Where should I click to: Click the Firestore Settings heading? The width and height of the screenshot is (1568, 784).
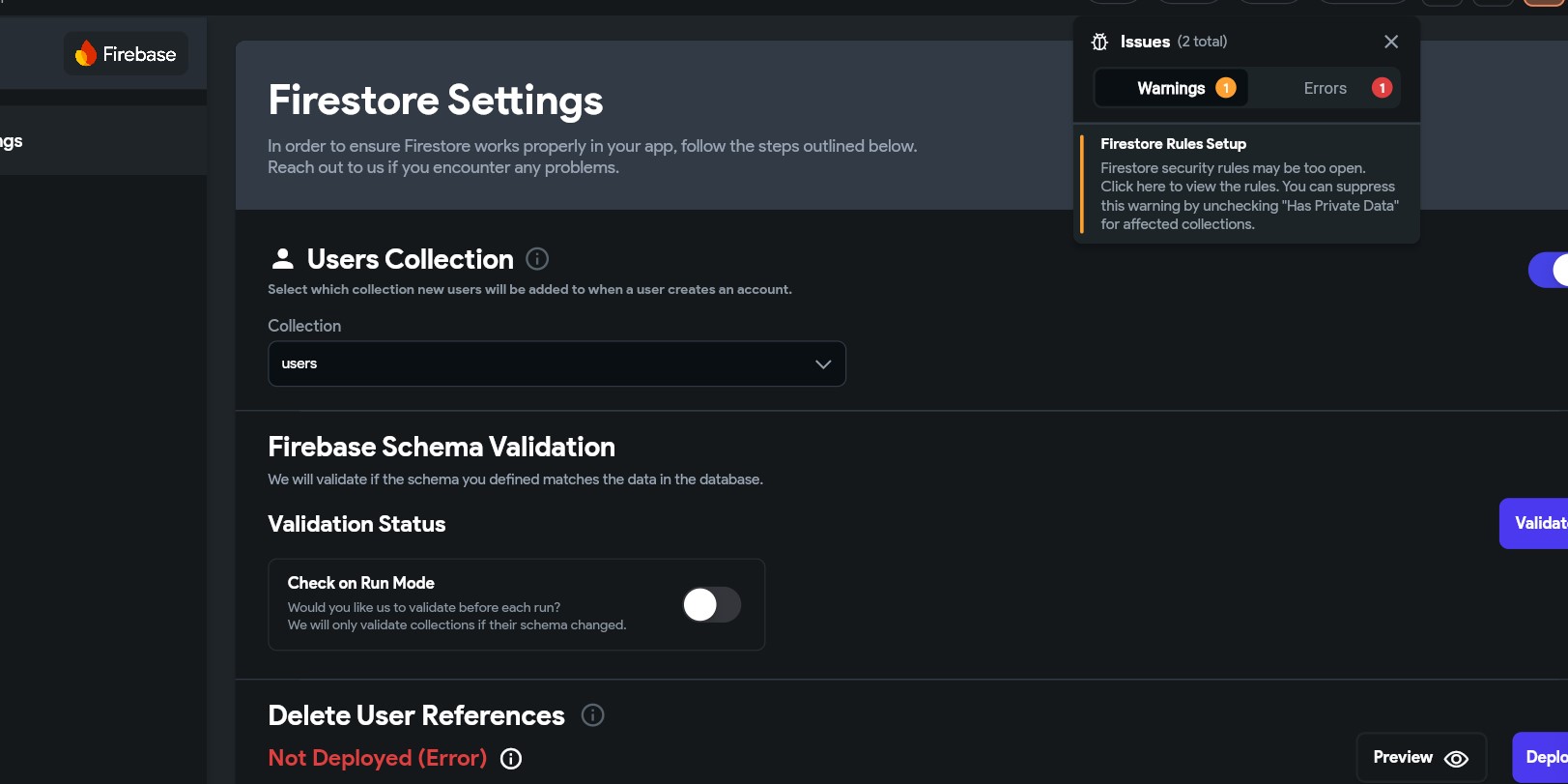pyautogui.click(x=436, y=101)
